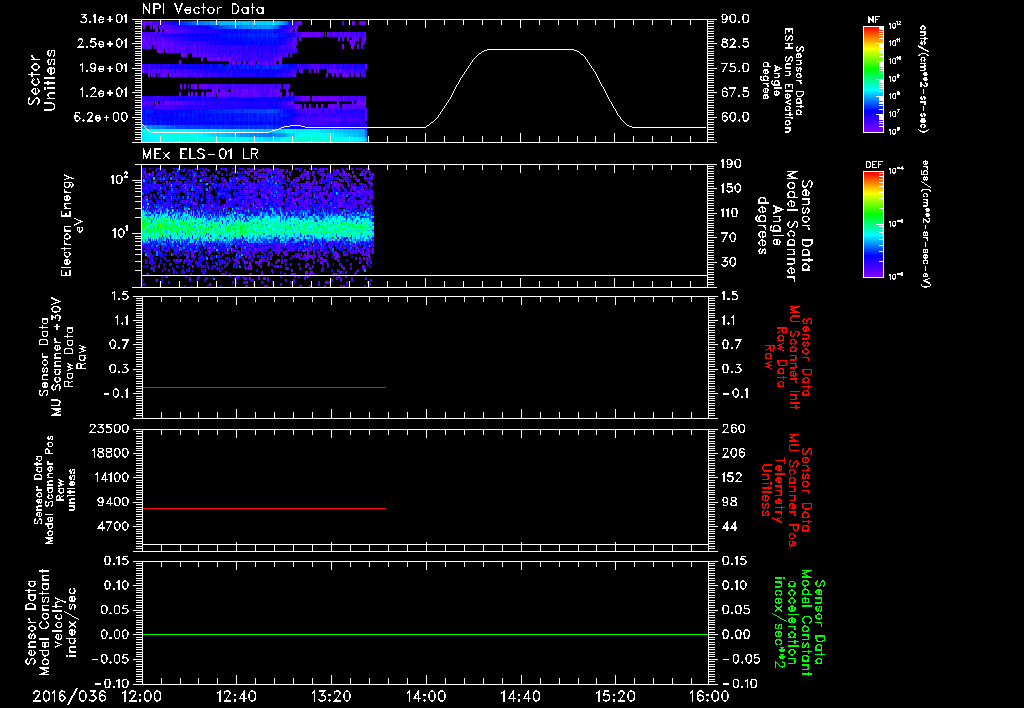
Task: Click the "67.5" sun elevation tick value
Action: (x=735, y=93)
